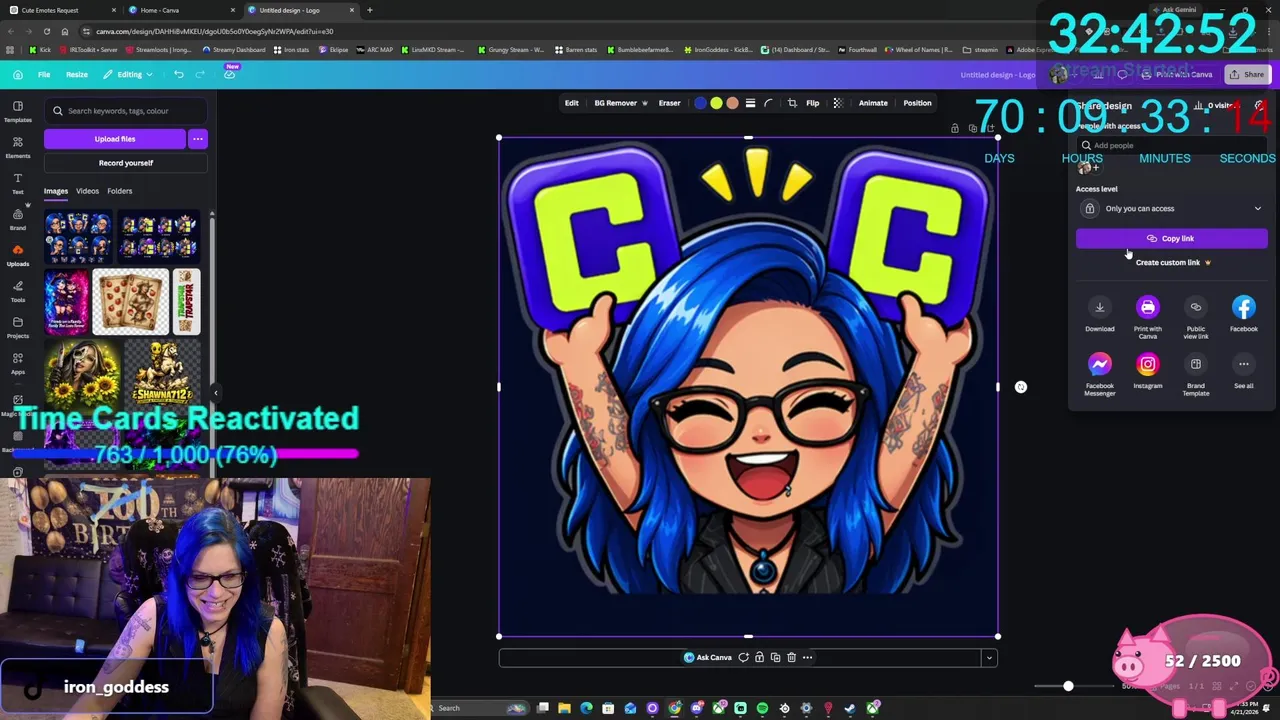Click the undo arrow

pos(178,74)
